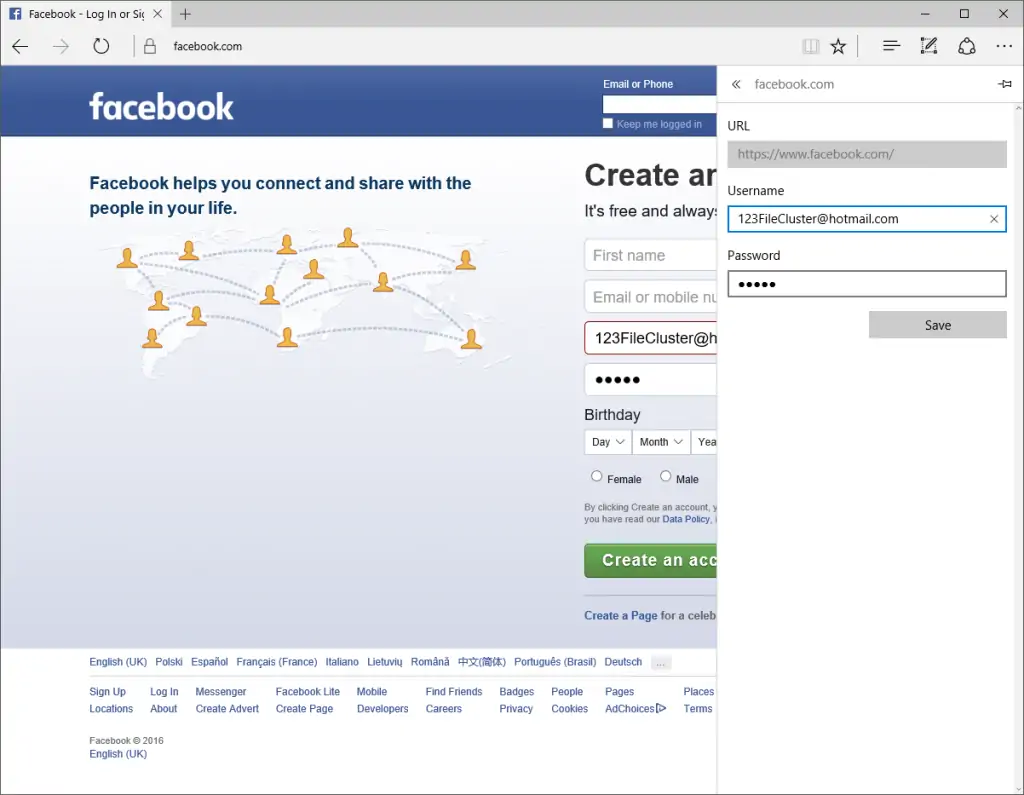This screenshot has width=1024, height=795.
Task: Collapse the facebook.com side panel with double chevron
Action: click(736, 84)
